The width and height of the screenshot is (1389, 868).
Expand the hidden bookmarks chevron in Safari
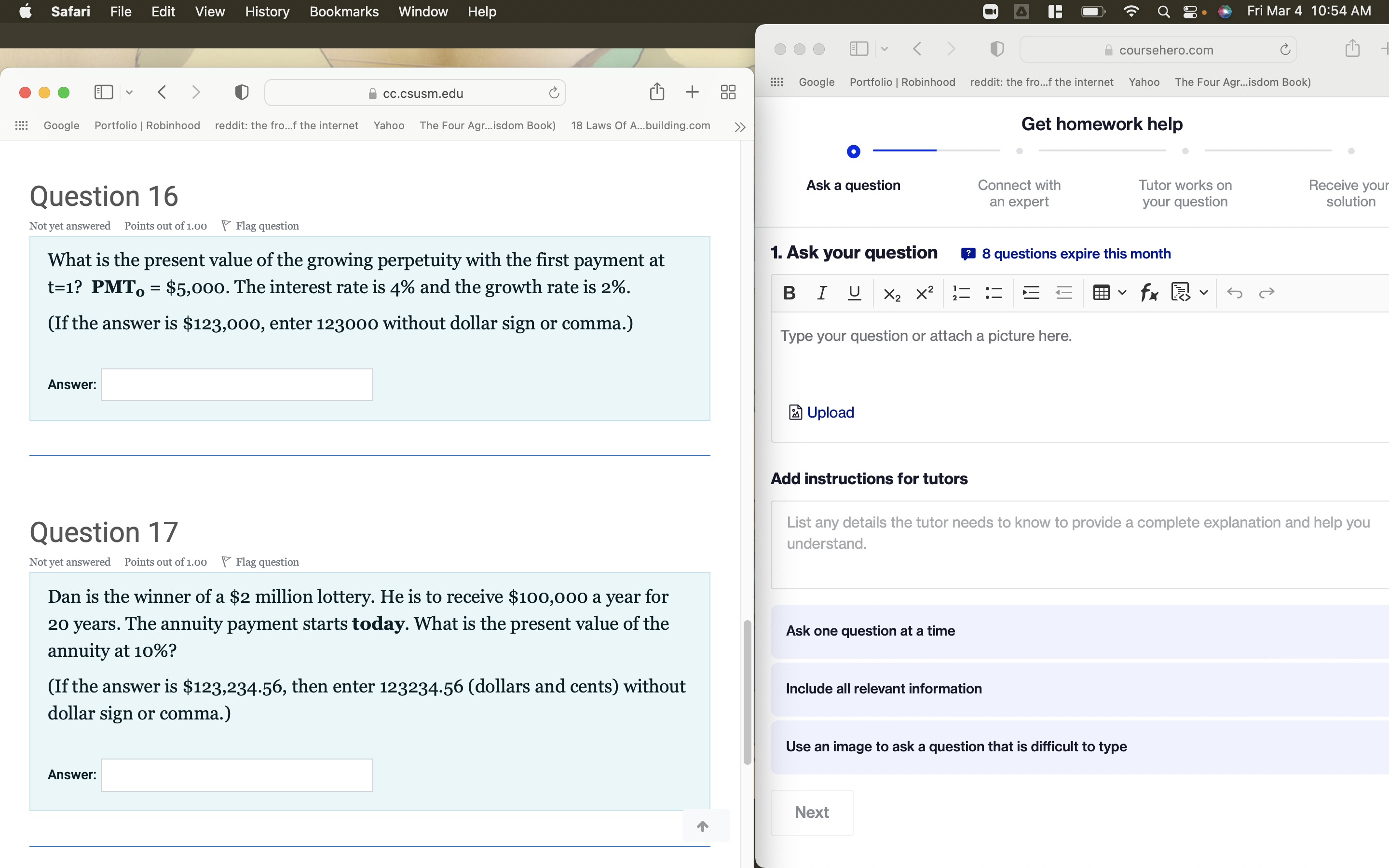coord(740,126)
